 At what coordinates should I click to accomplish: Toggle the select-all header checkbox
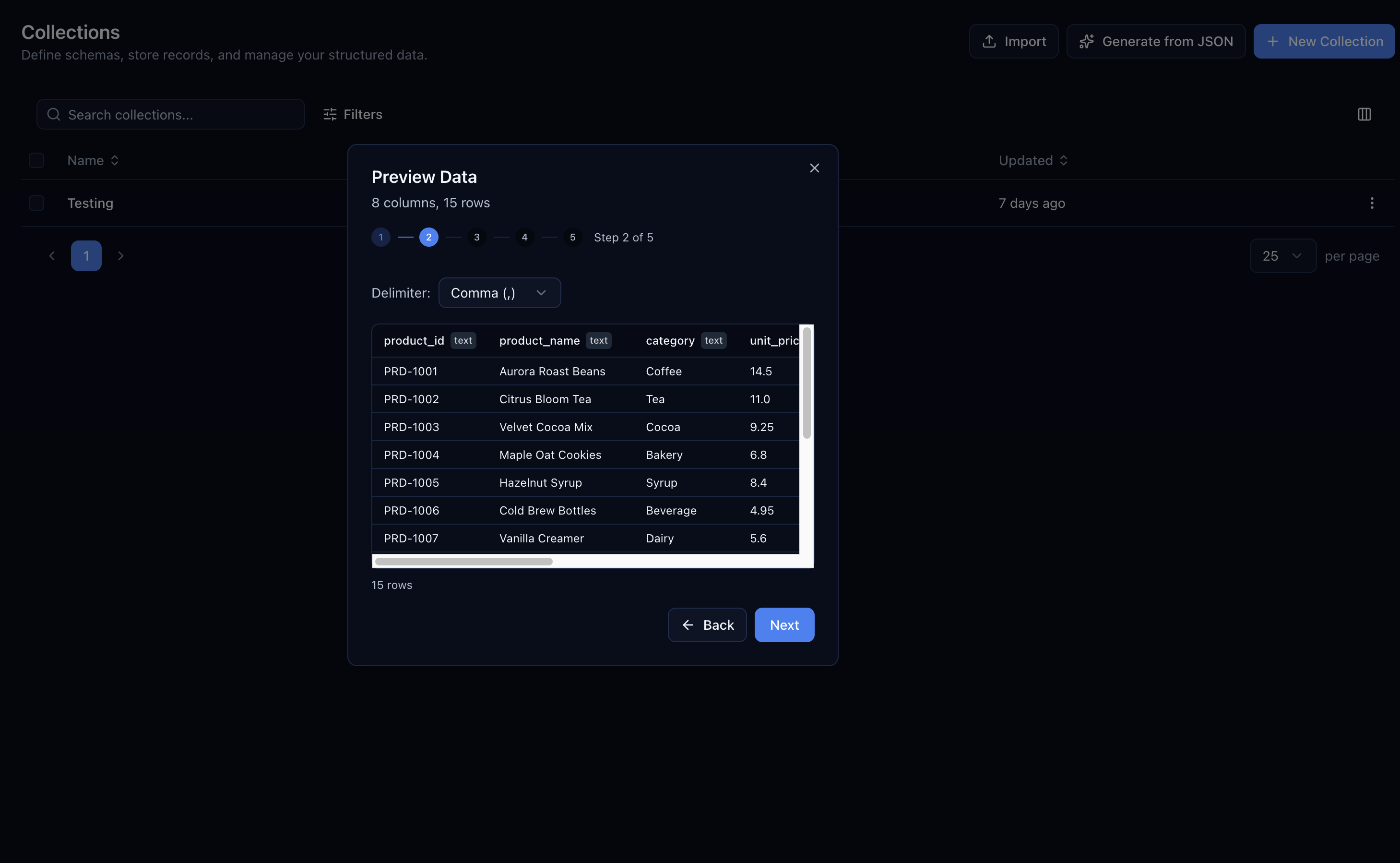[x=36, y=160]
